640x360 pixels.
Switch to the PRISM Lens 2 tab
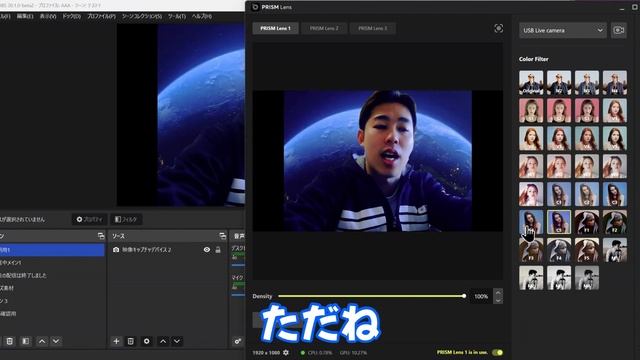[x=324, y=28]
